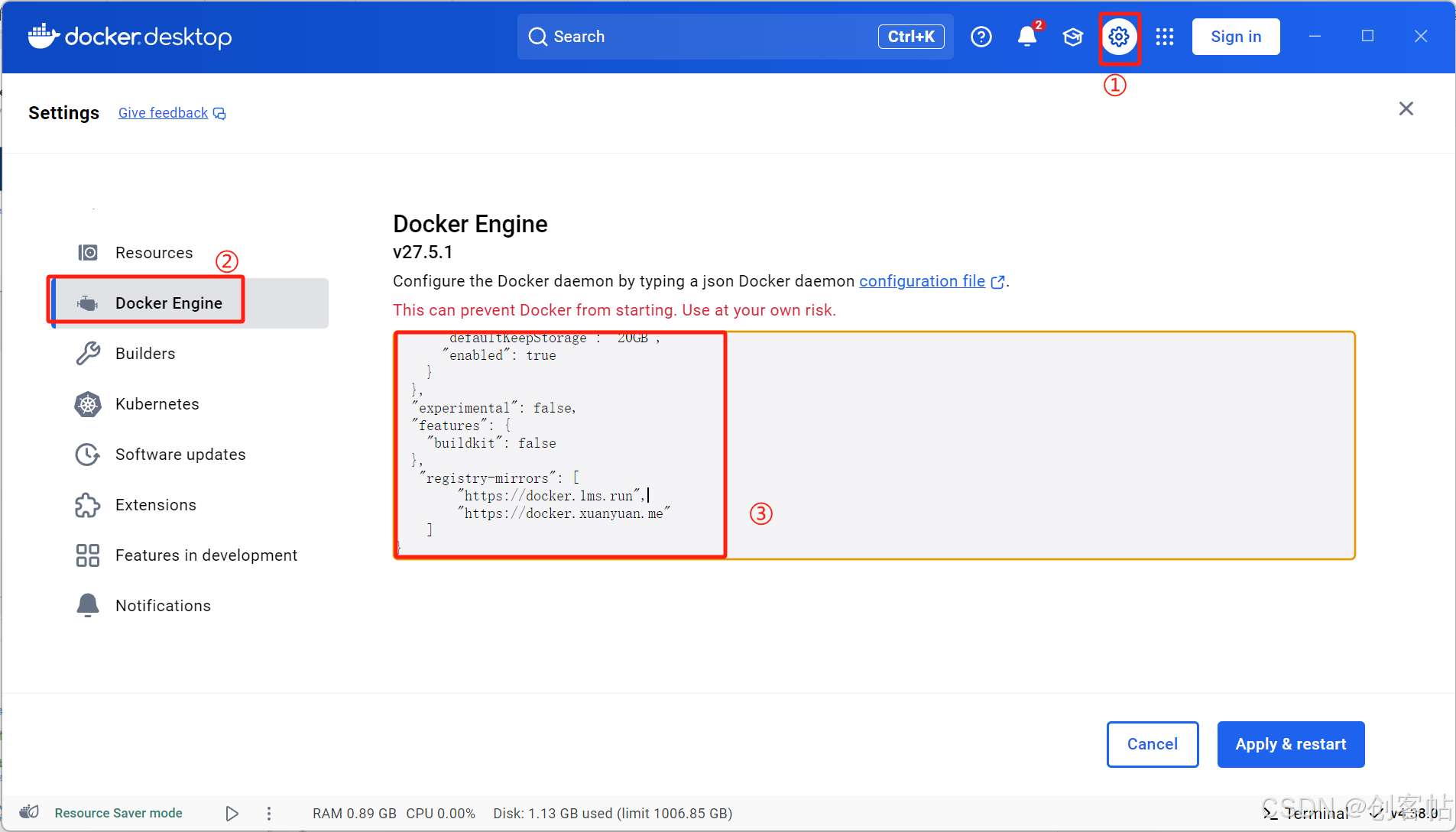Click the Sign in button
Screen dimensions: 1456x832
(x=1236, y=37)
